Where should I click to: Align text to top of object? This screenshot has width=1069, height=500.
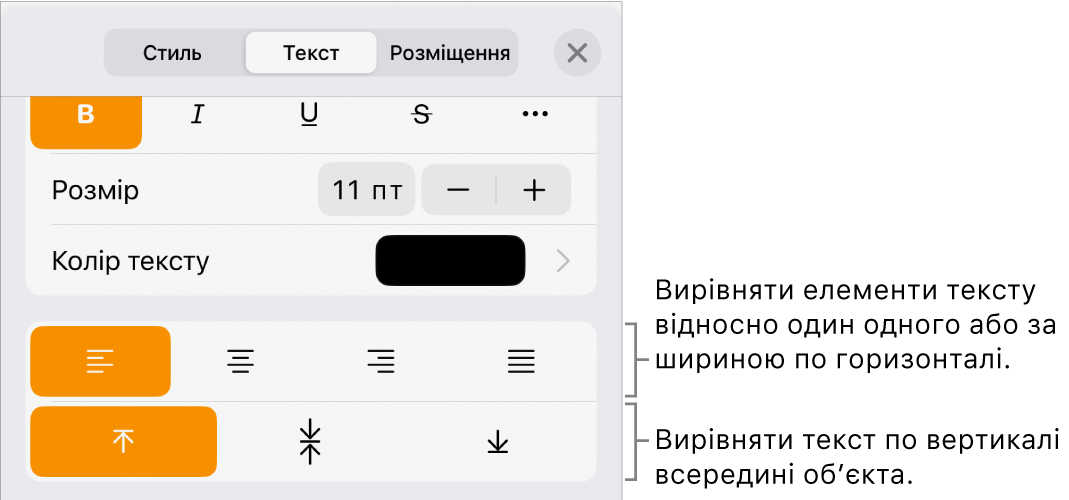click(123, 441)
